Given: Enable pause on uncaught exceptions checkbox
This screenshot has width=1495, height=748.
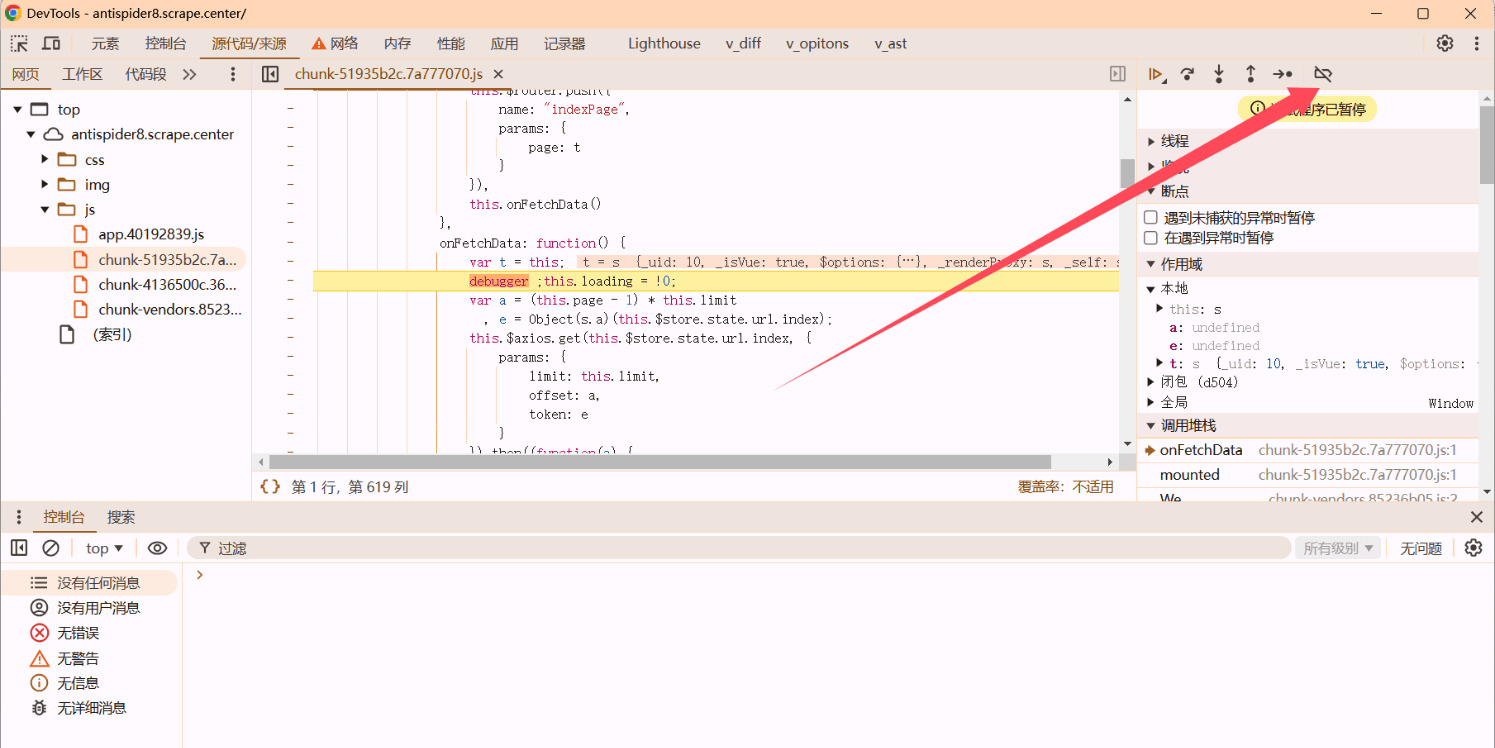Looking at the screenshot, I should tap(1151, 217).
